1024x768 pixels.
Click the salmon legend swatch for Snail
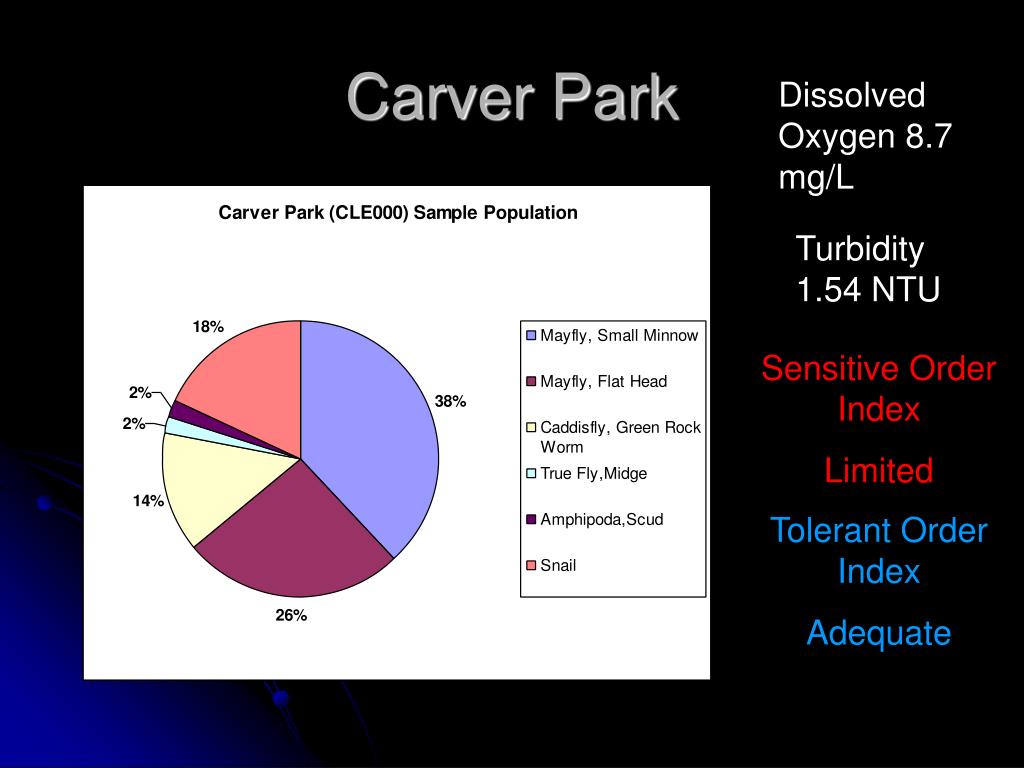point(531,565)
